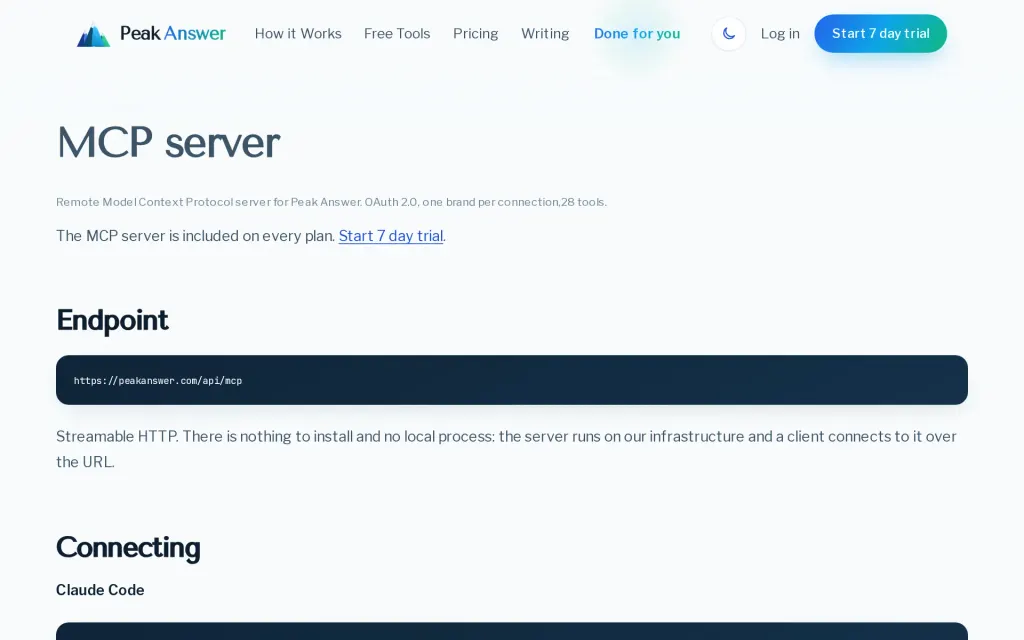The width and height of the screenshot is (1024, 640).
Task: Toggle dark mode with the moon icon
Action: [729, 33]
